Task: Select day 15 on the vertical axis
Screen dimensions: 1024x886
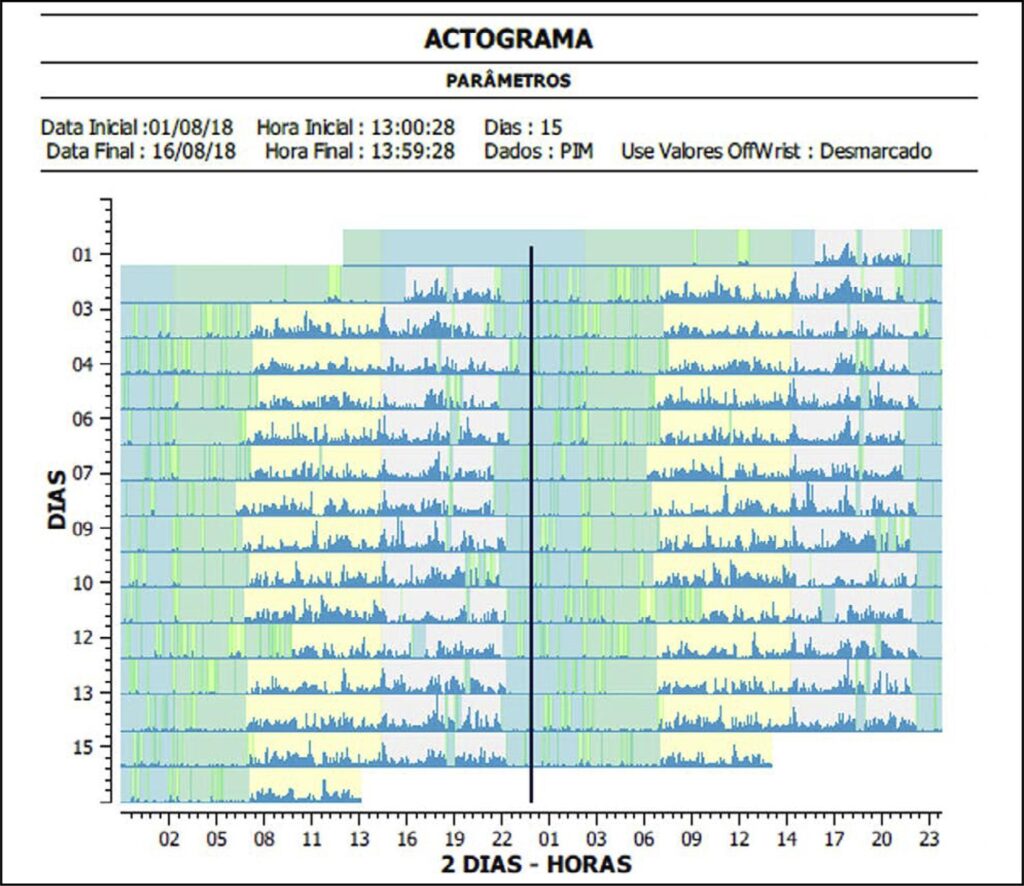Action: (82, 747)
